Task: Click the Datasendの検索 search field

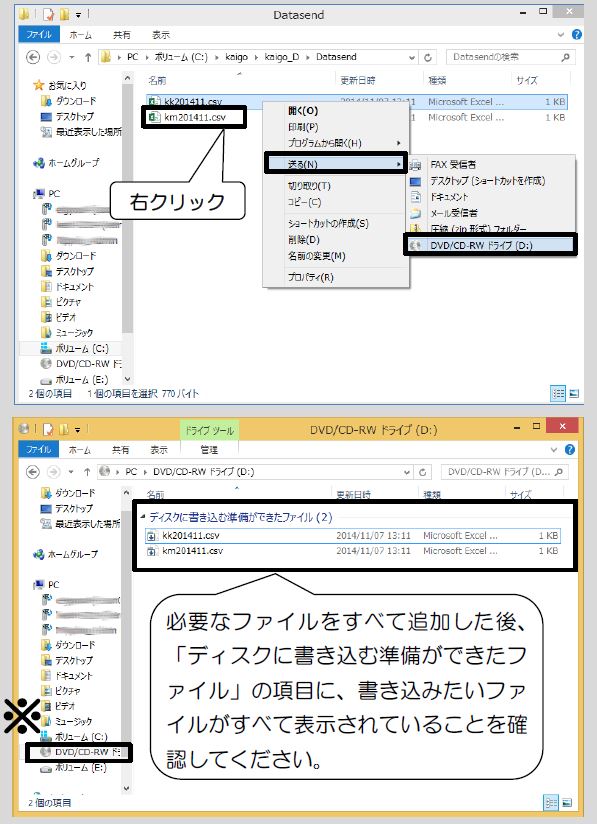Action: (x=510, y=57)
